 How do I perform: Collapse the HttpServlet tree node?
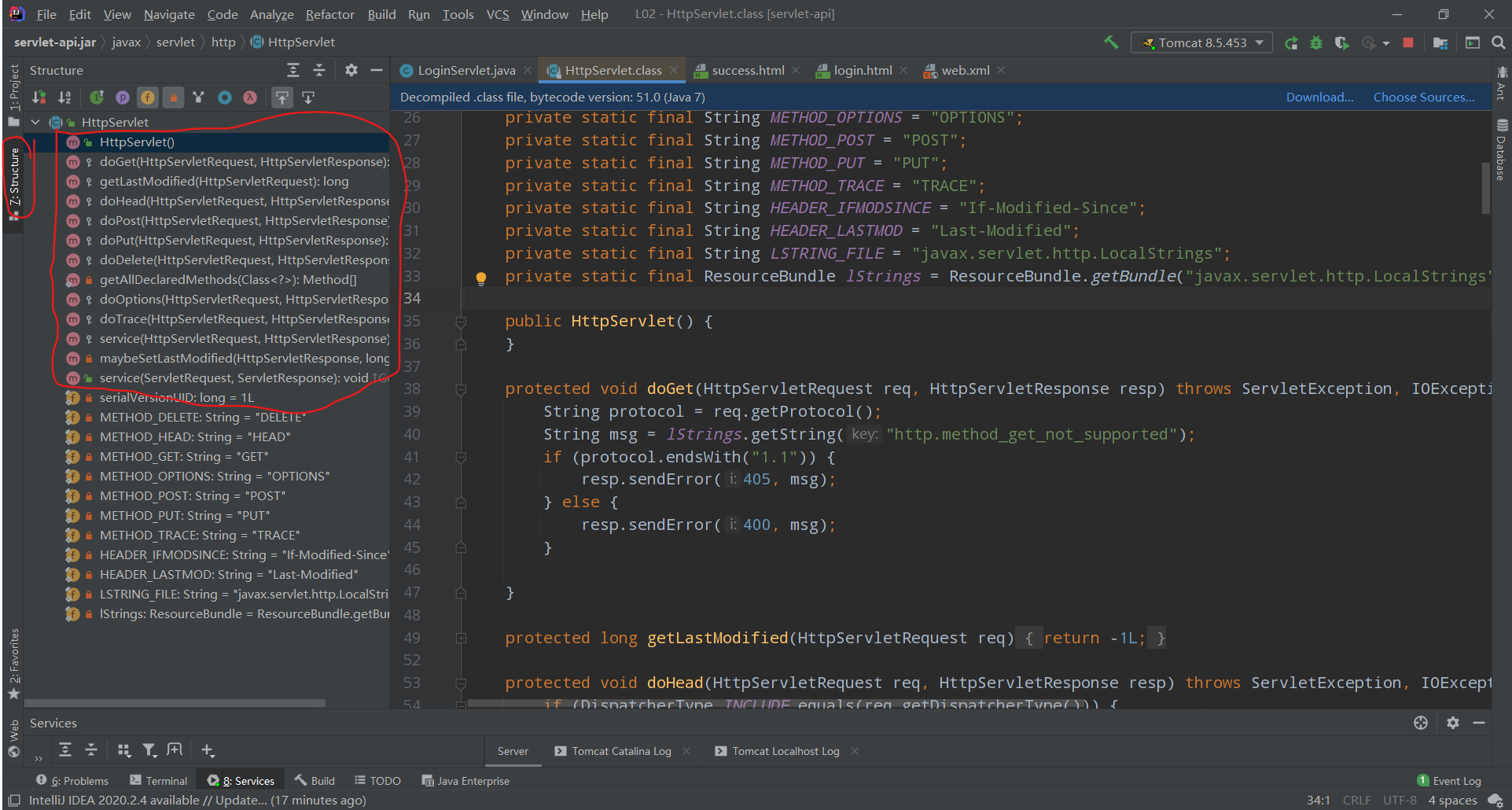tap(35, 122)
